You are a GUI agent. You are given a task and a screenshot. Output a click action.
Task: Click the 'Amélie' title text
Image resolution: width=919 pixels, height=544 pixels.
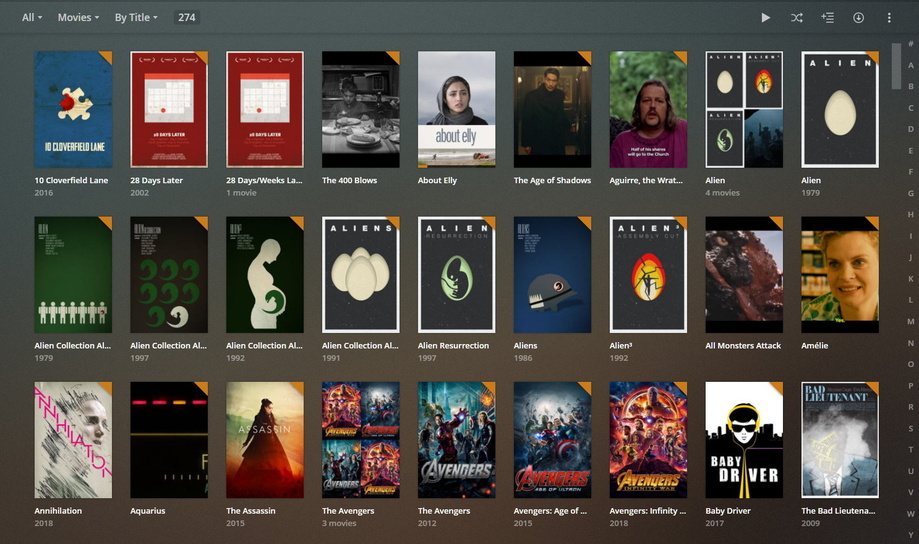pyautogui.click(x=815, y=346)
